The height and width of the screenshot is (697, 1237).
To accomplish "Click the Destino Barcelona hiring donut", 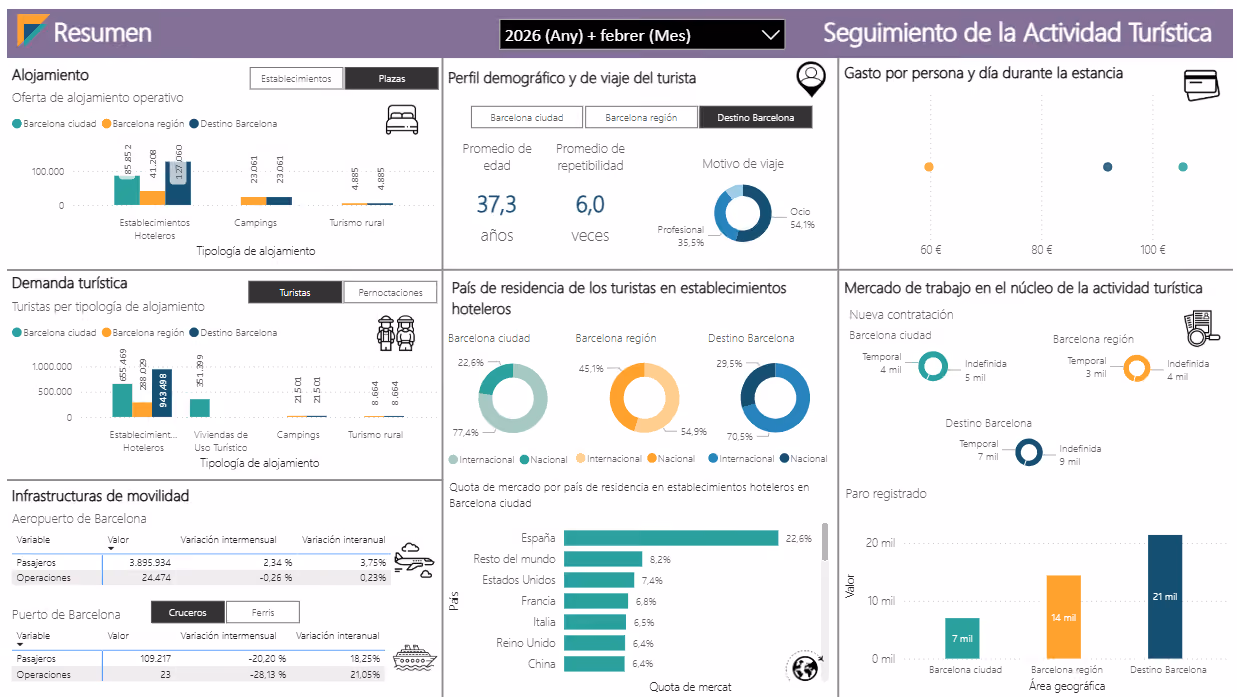I will point(1029,453).
